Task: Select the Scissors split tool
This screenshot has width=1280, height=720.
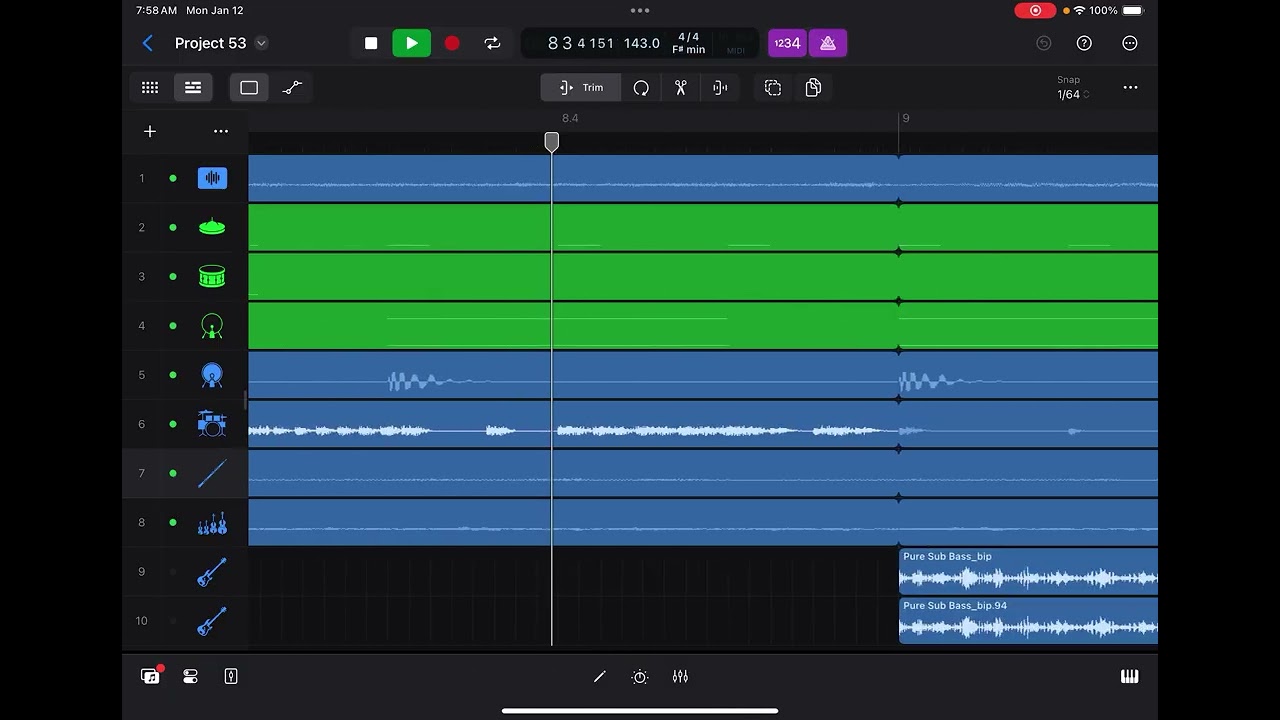Action: [681, 88]
